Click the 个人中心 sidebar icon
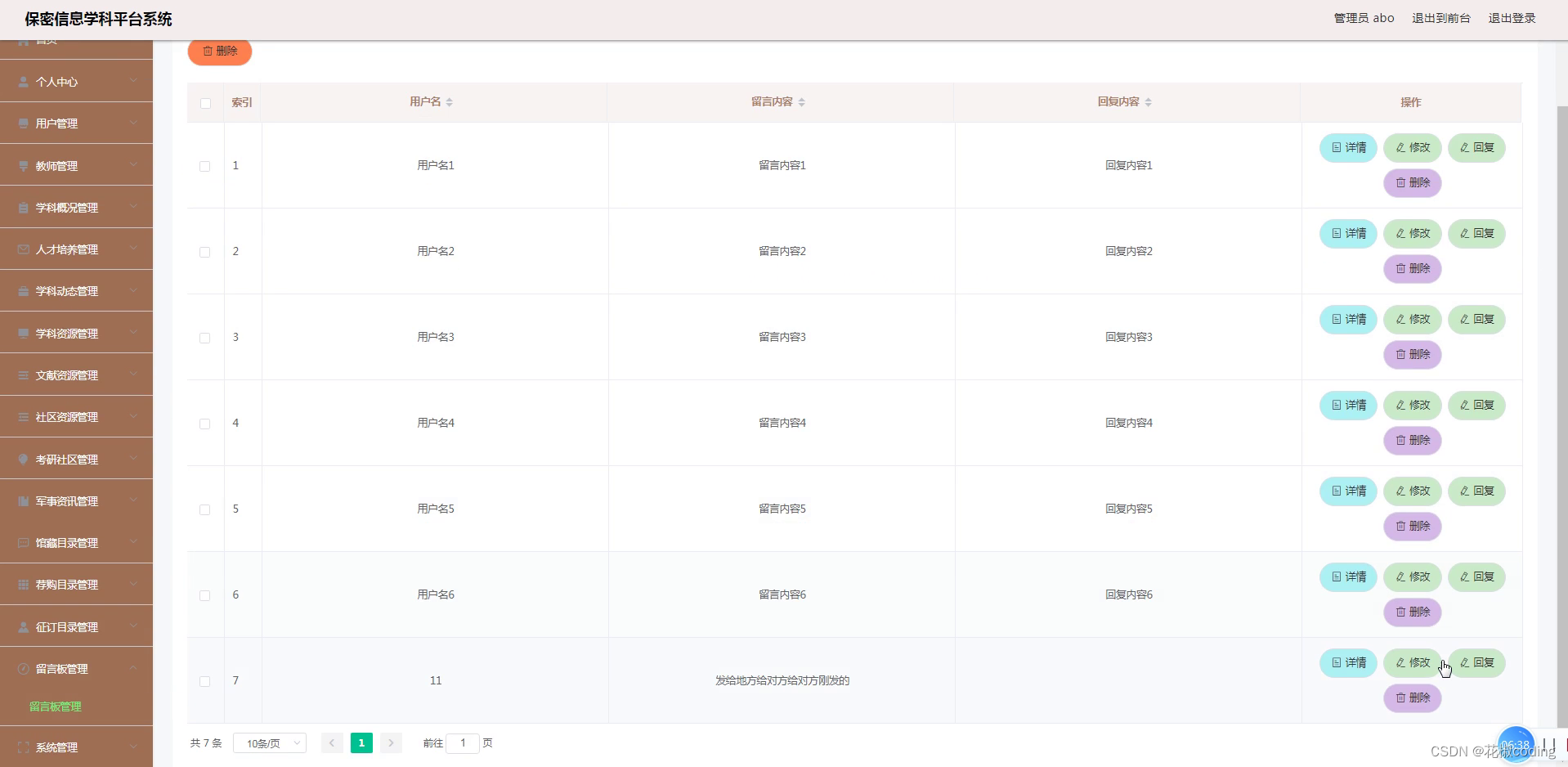The width and height of the screenshot is (1568, 767). (x=24, y=82)
